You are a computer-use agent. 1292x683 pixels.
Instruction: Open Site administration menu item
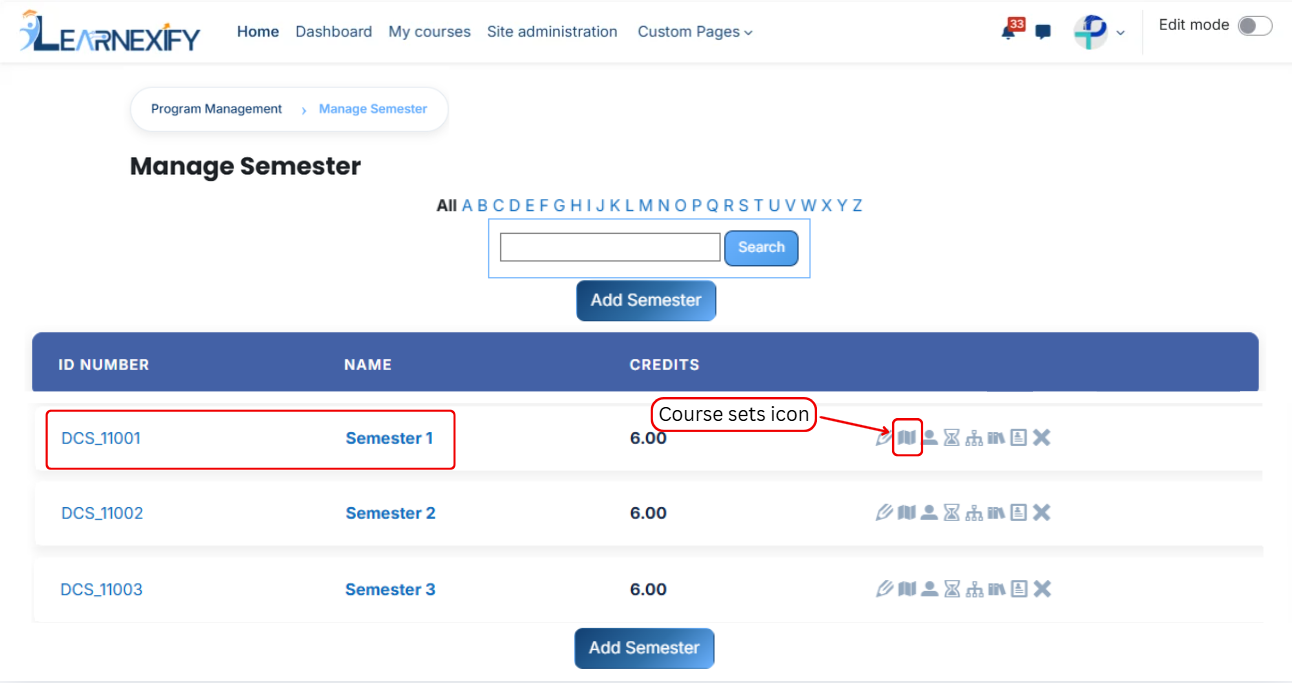click(552, 32)
